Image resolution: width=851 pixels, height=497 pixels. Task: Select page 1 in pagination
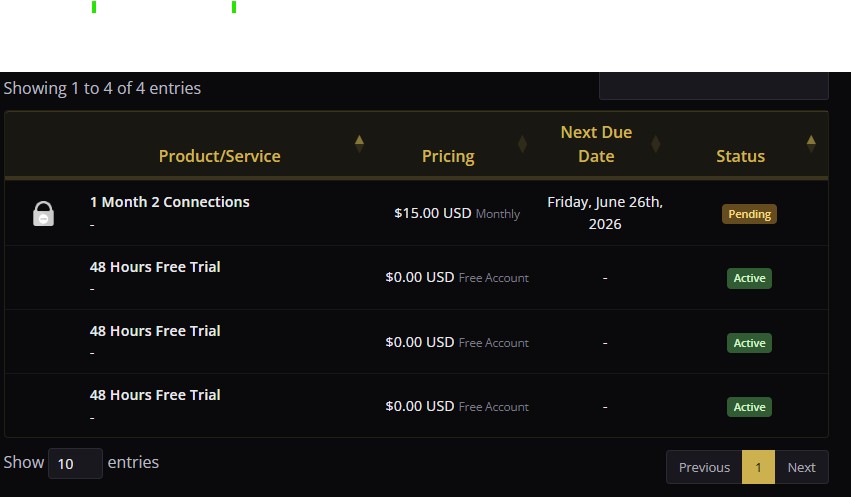point(758,467)
